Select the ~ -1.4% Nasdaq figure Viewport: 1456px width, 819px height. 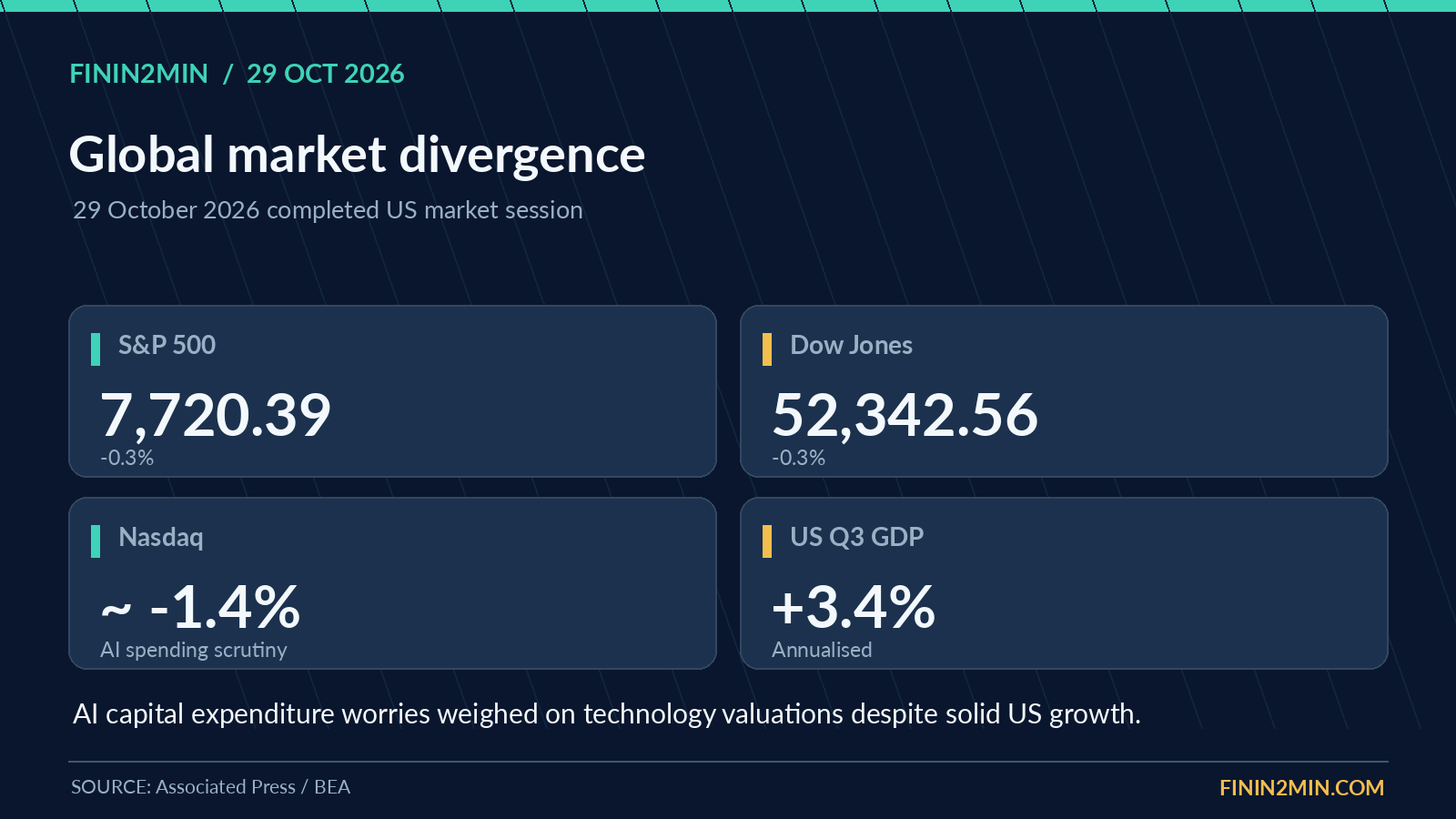click(x=200, y=607)
